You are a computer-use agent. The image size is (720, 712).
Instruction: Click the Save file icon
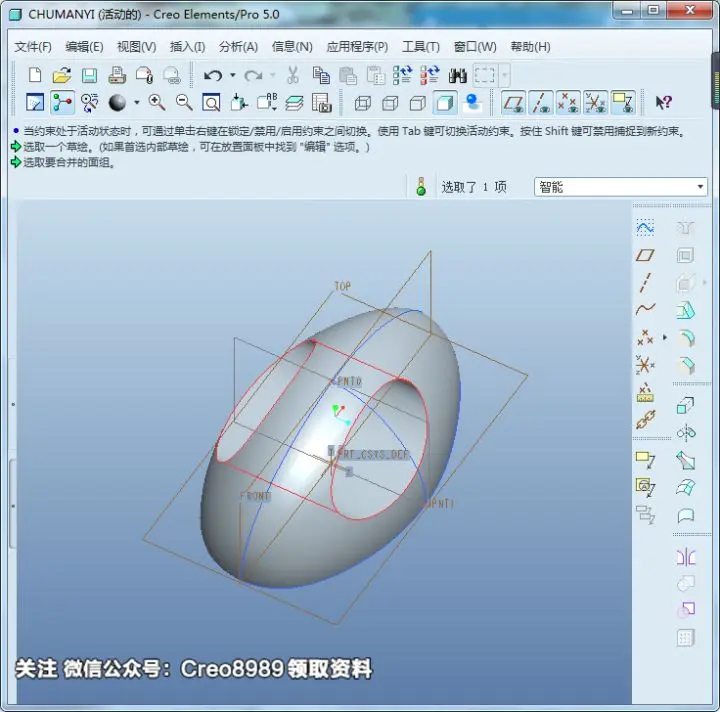coord(90,75)
